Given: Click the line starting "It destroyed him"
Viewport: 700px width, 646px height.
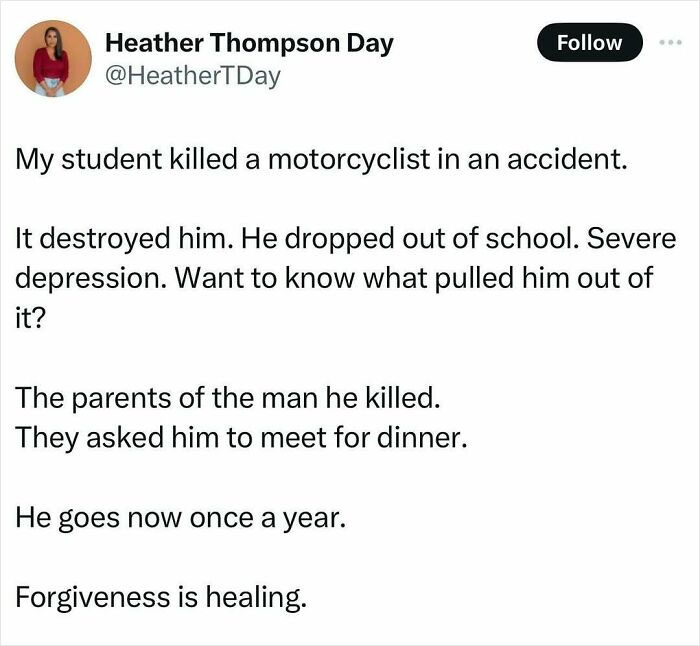Looking at the screenshot, I should coord(346,238).
